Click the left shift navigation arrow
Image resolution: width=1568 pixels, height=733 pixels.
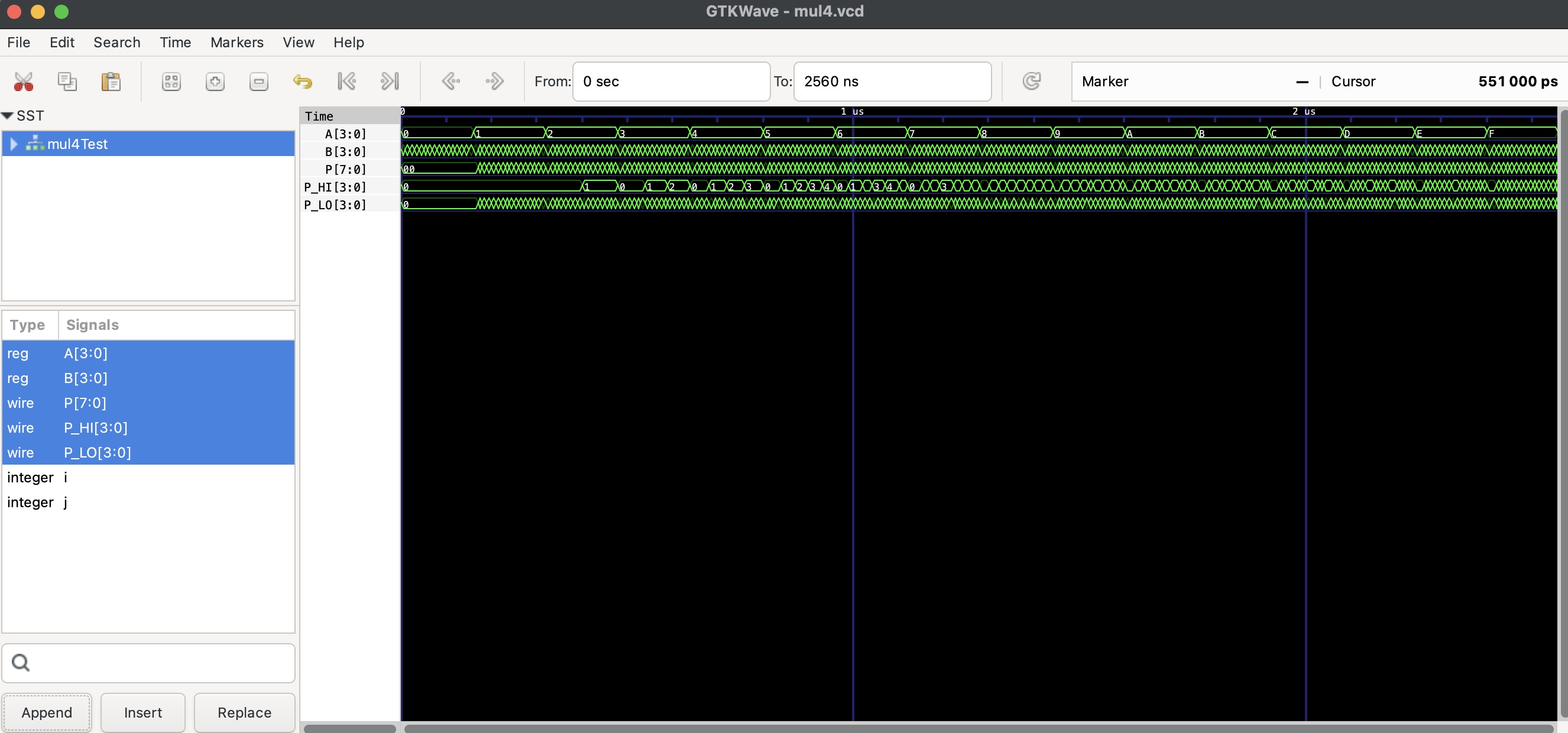pos(451,81)
